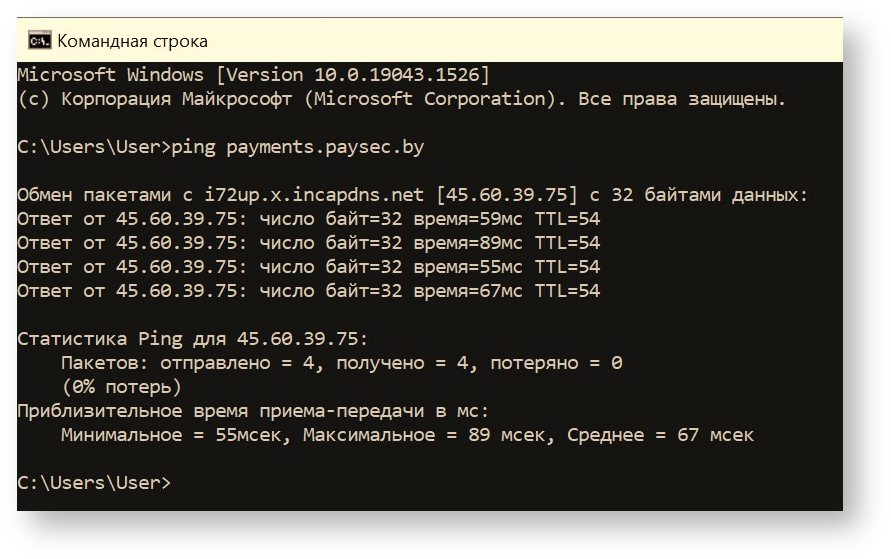Click the "Среднее = 67 мсек" value
The image size is (891, 559).
pos(661,435)
